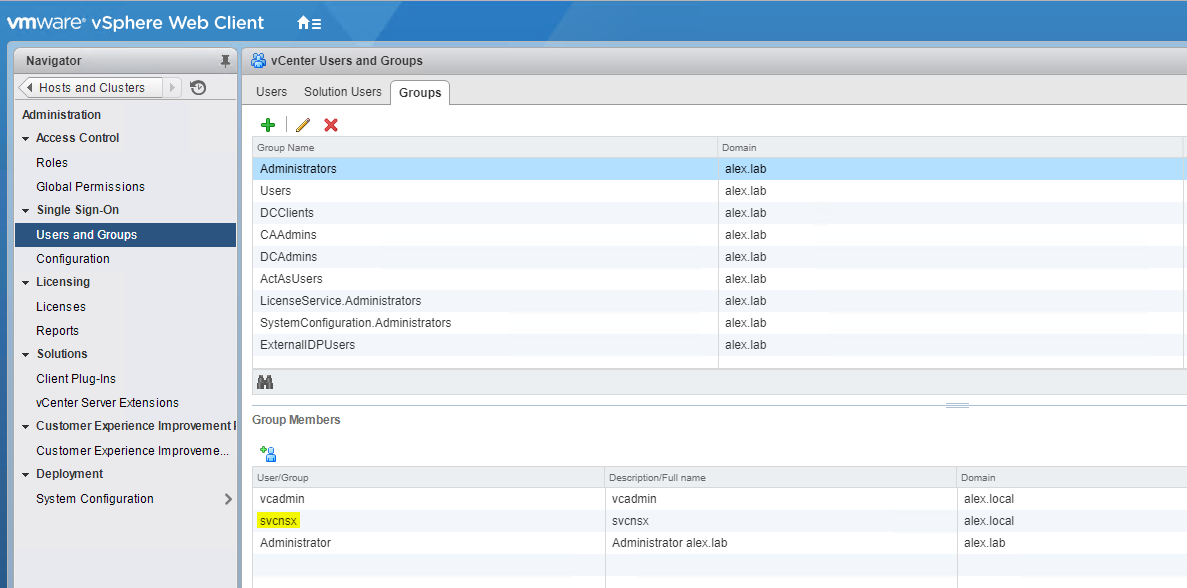Pin the Navigator panel
This screenshot has width=1187, height=588.
click(225, 61)
